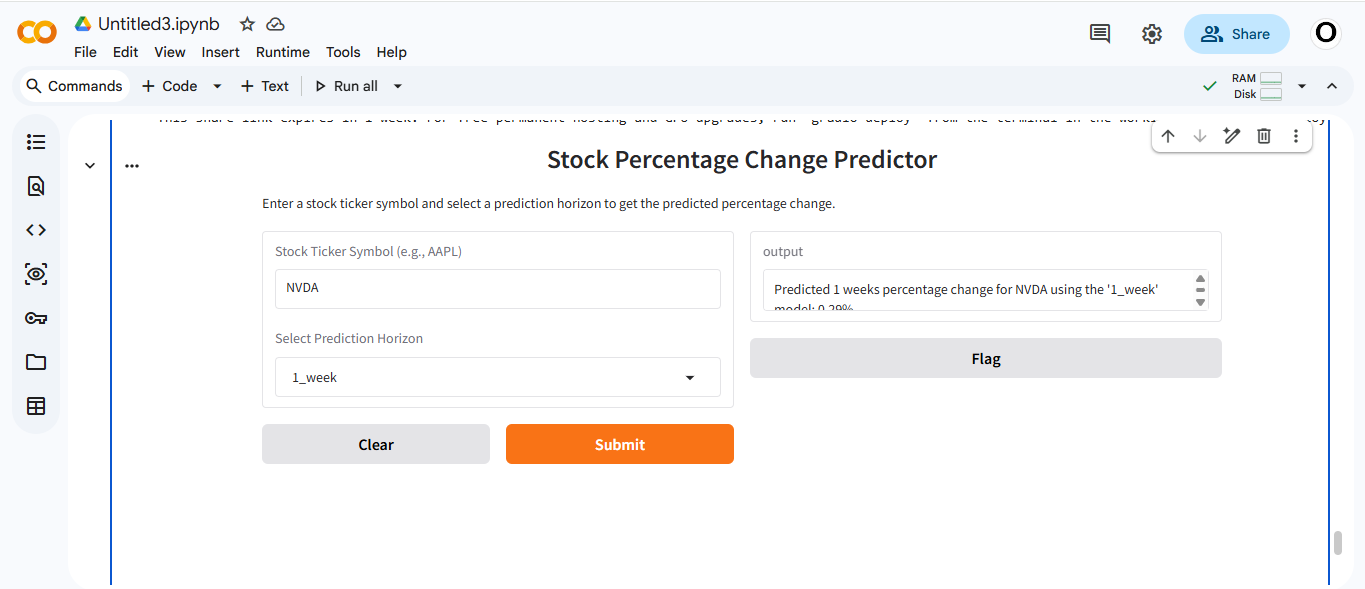Open the Runtime menu
This screenshot has height=589, width=1365.
[x=283, y=52]
